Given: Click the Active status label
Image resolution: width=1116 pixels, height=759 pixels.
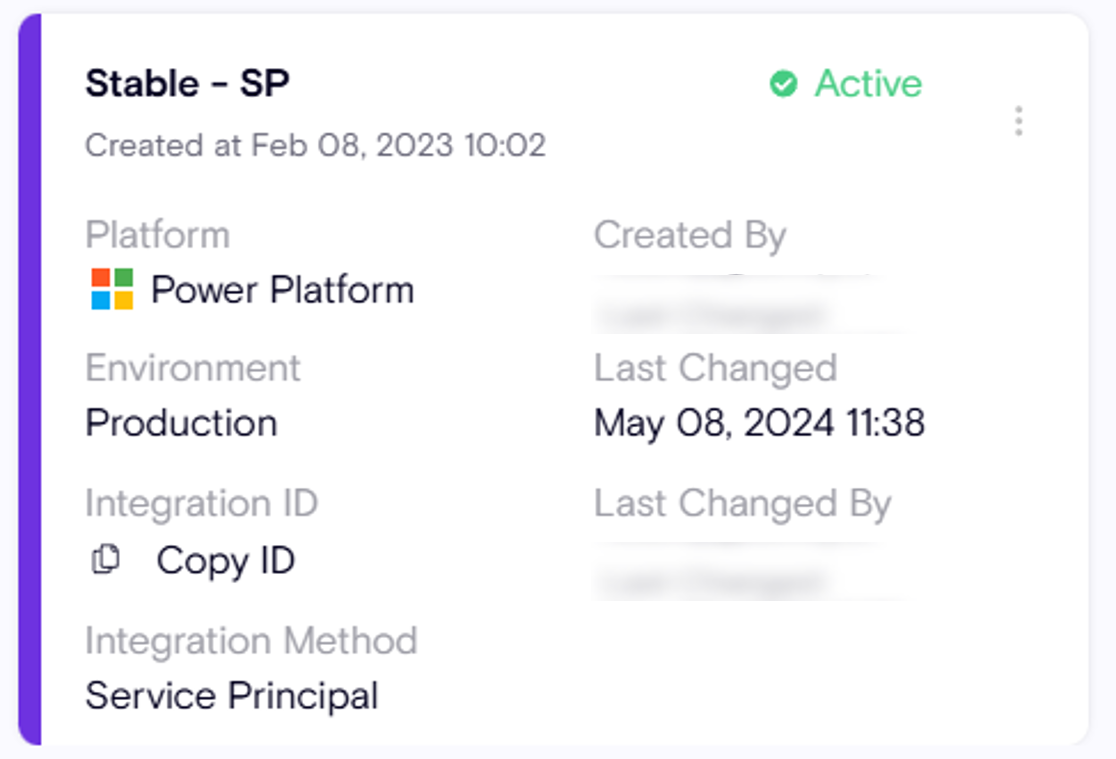Looking at the screenshot, I should (x=868, y=84).
